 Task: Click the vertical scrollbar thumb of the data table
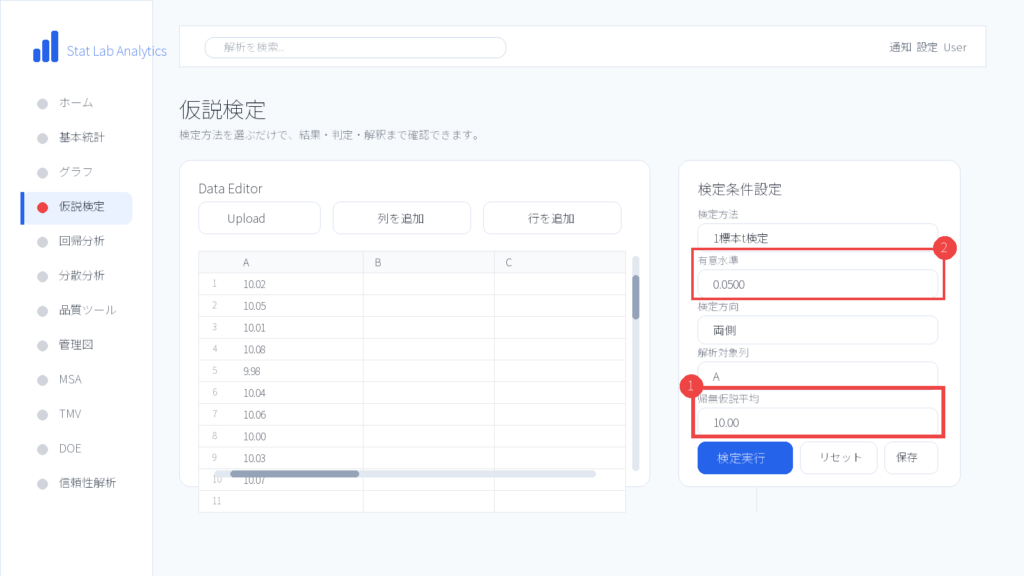(635, 297)
